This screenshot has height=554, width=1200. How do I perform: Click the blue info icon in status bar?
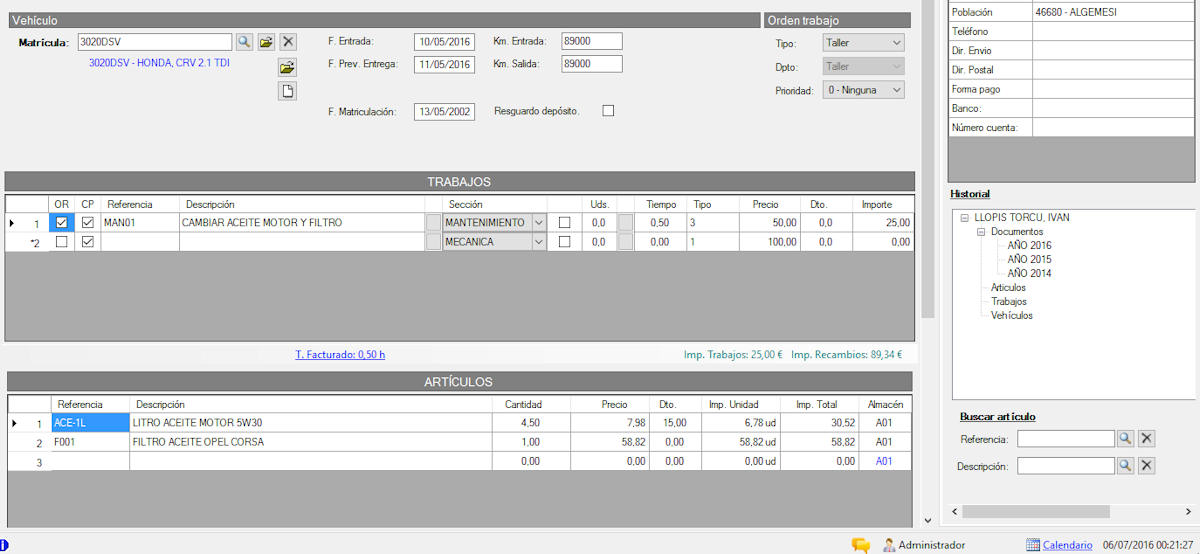point(4,545)
